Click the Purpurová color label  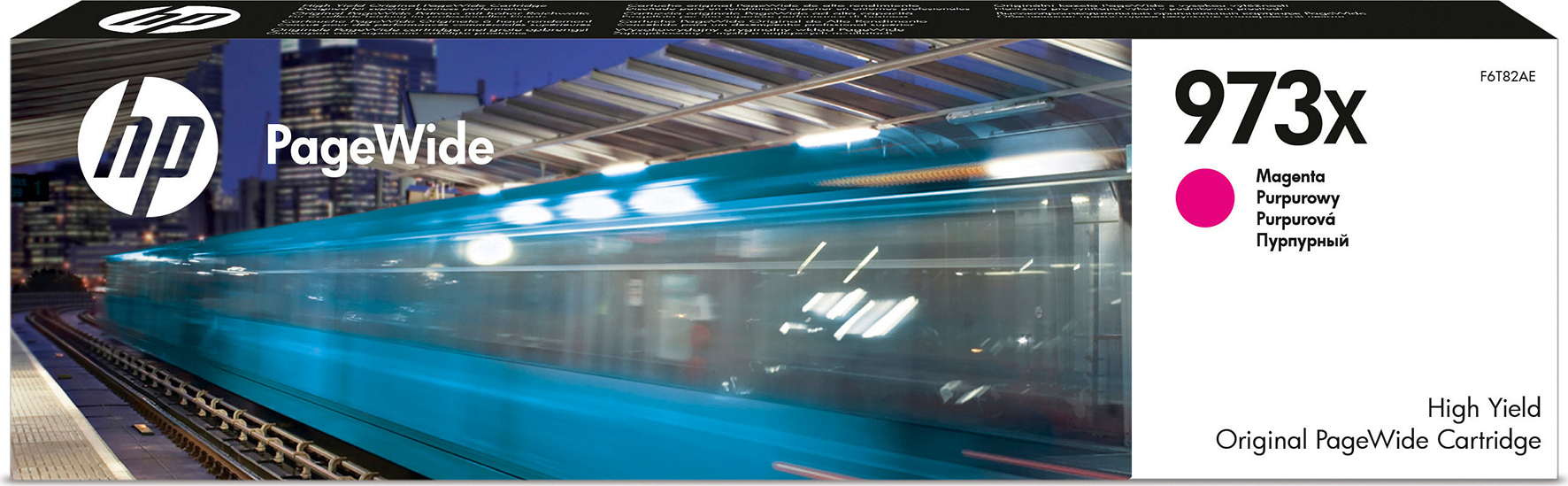(1295, 219)
